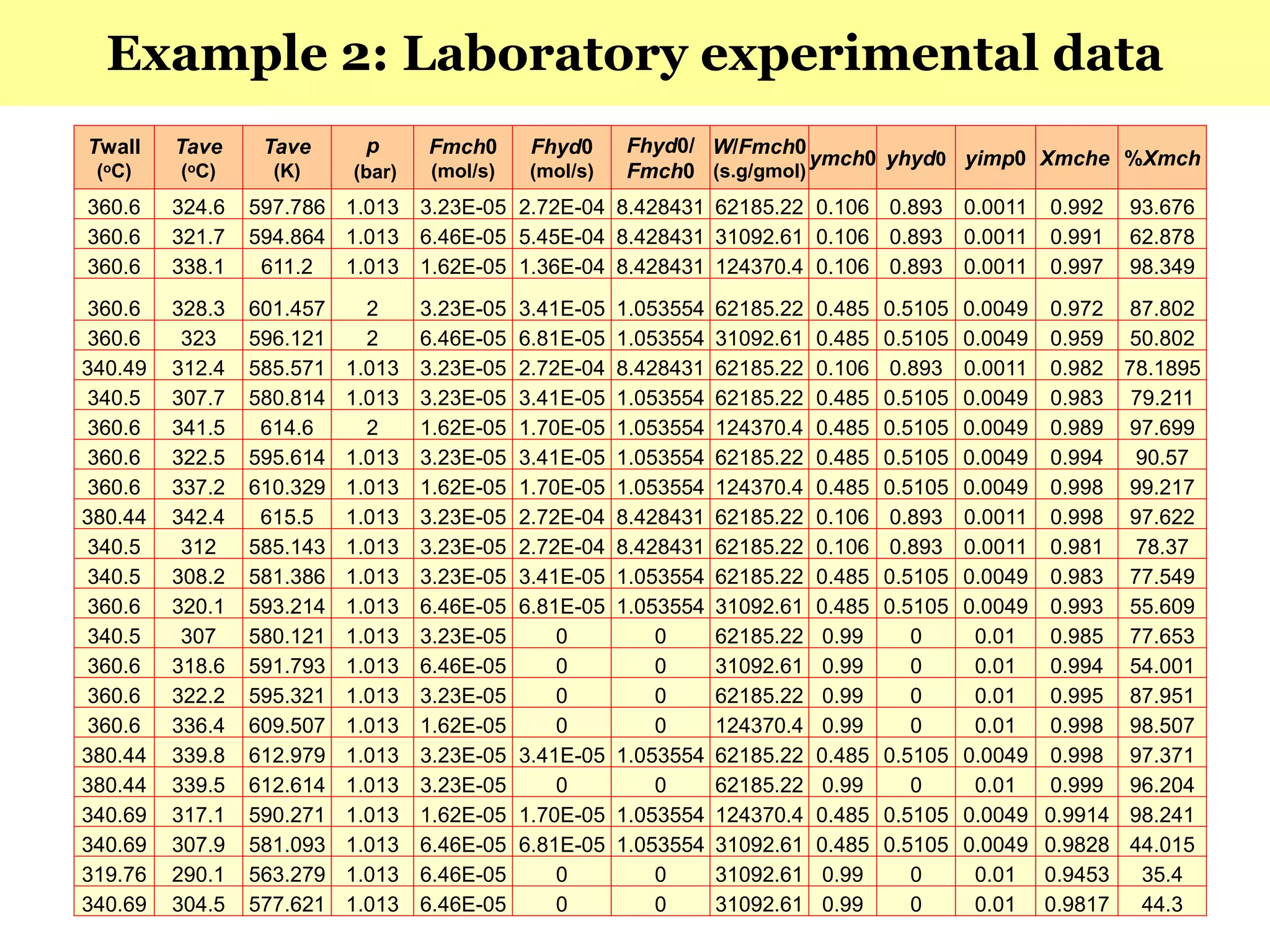1270x952 pixels.
Task: Click the cell with value 597.786
Action: (287, 206)
